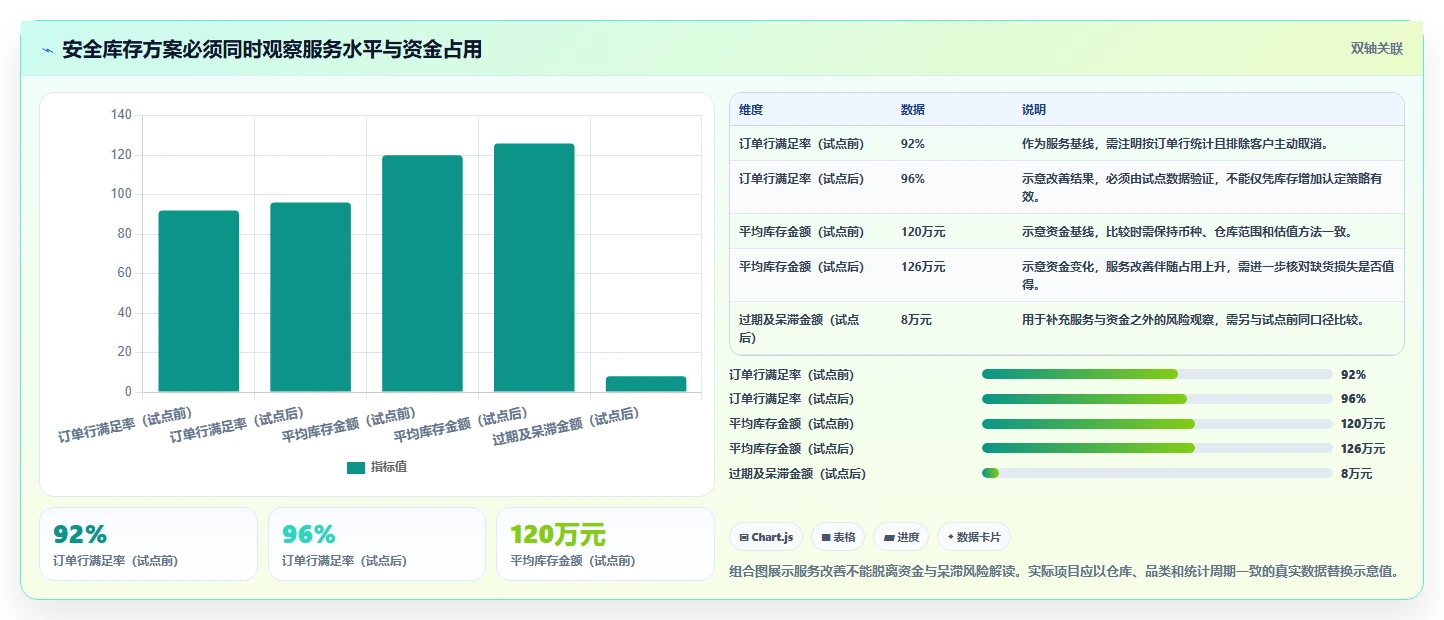Click the 双轴关联 label in header
The image size is (1444, 620).
1377,48
